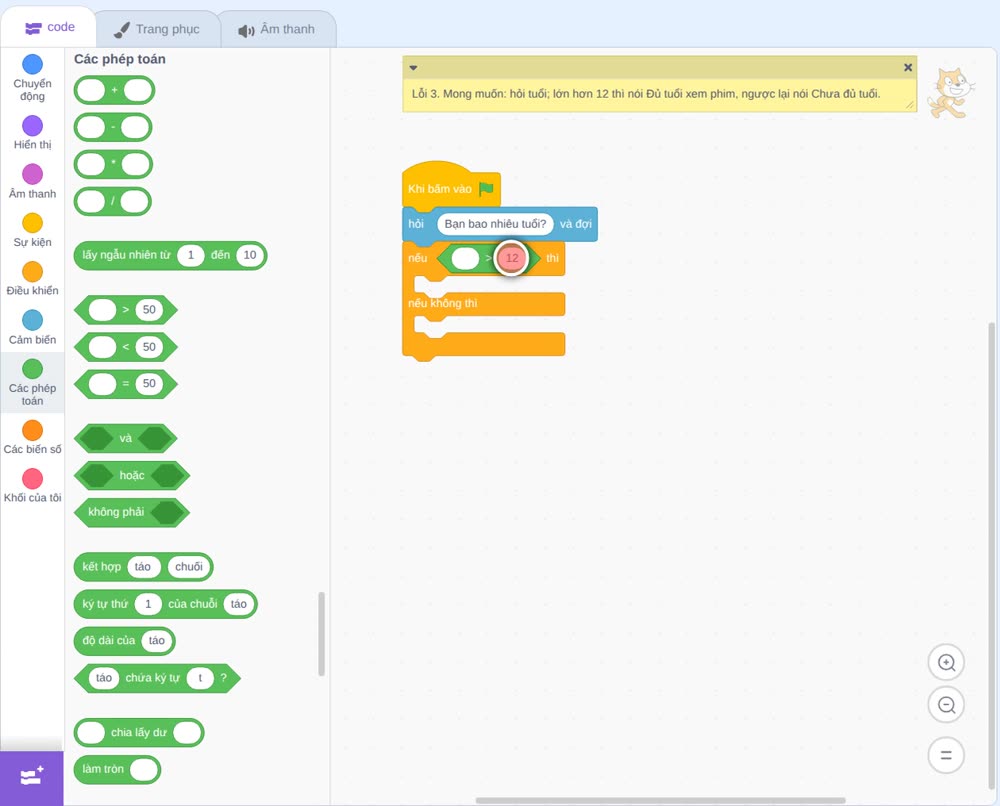Open the Các biến số category

[x=32, y=437]
